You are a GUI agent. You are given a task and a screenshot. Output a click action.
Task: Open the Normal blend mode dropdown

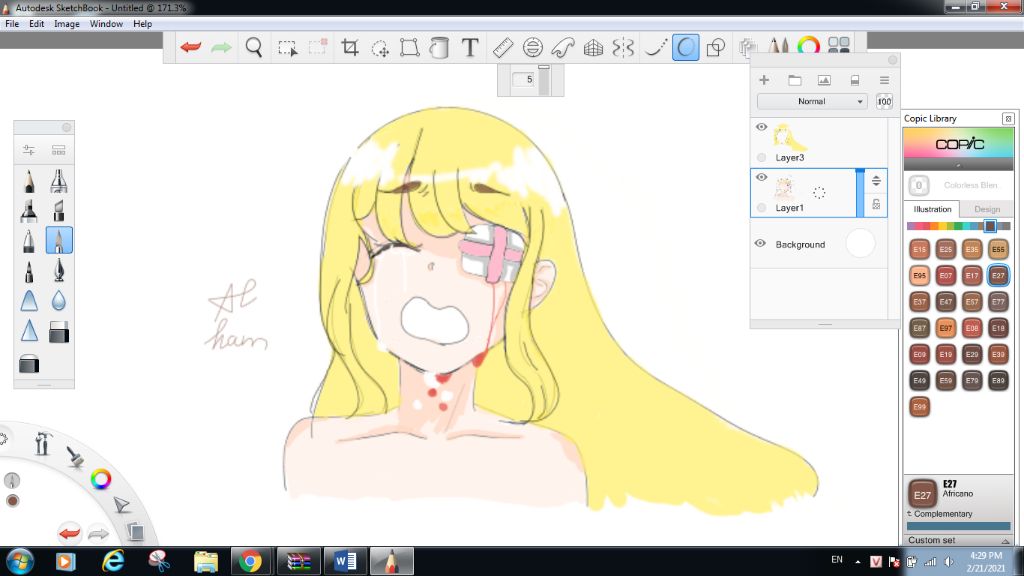(x=812, y=102)
